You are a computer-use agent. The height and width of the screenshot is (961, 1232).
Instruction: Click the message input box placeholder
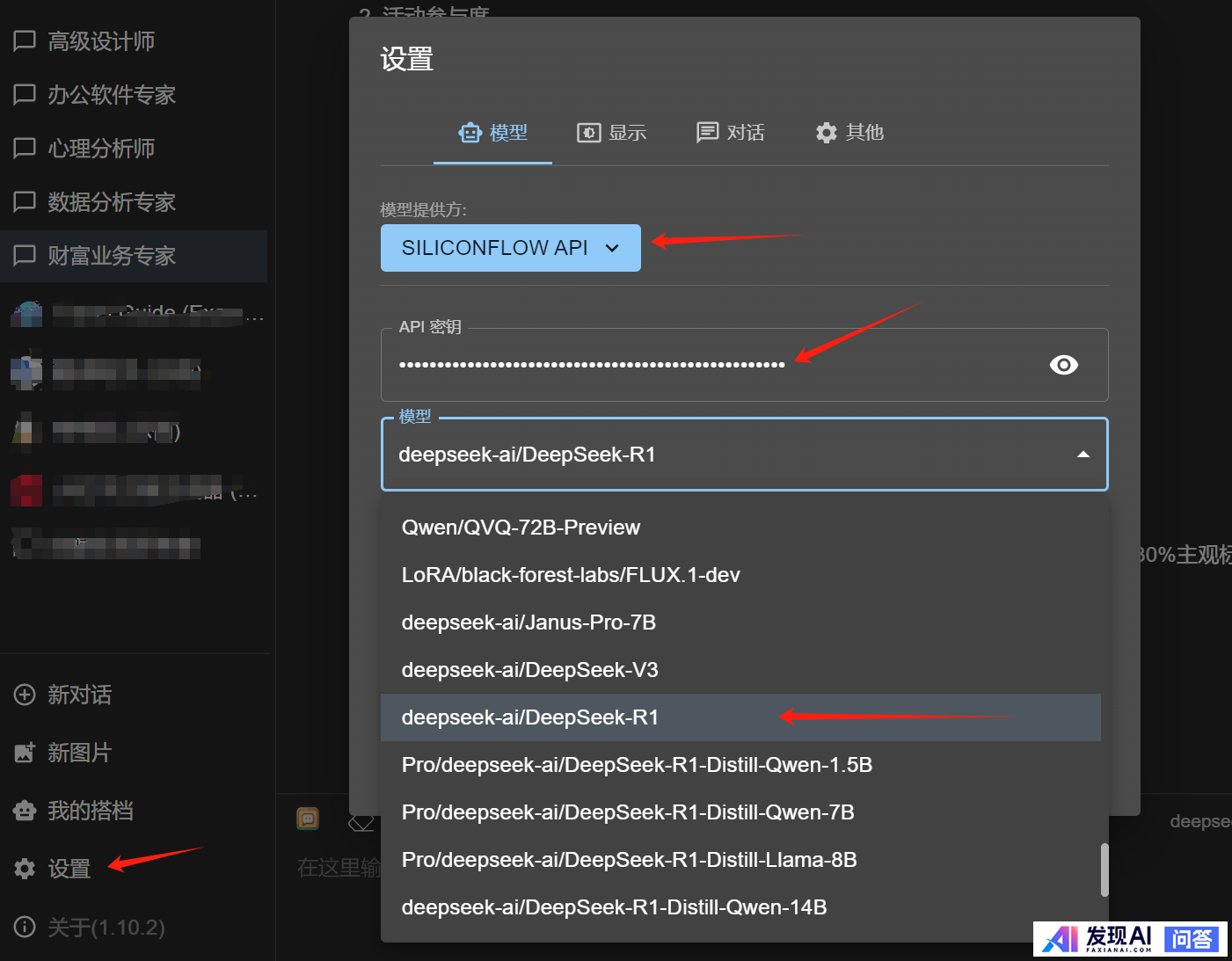click(339, 868)
